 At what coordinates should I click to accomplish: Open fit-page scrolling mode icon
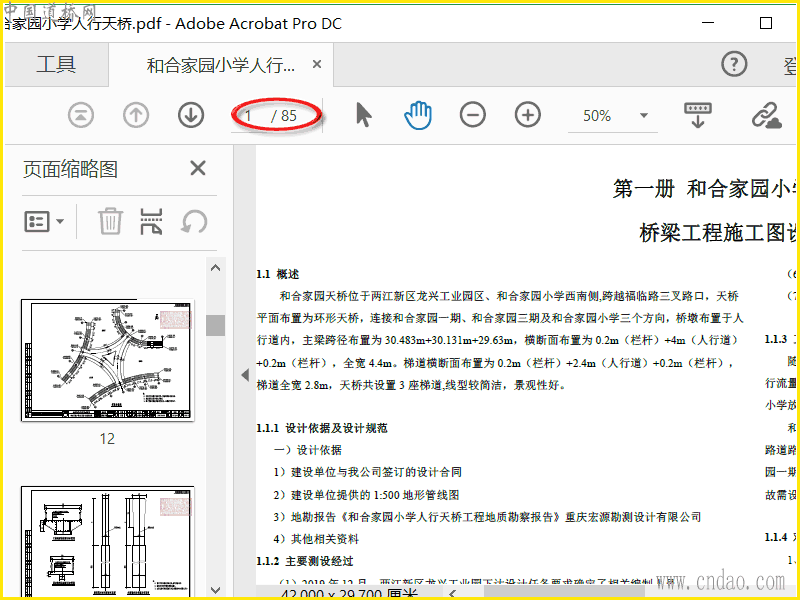point(697,115)
